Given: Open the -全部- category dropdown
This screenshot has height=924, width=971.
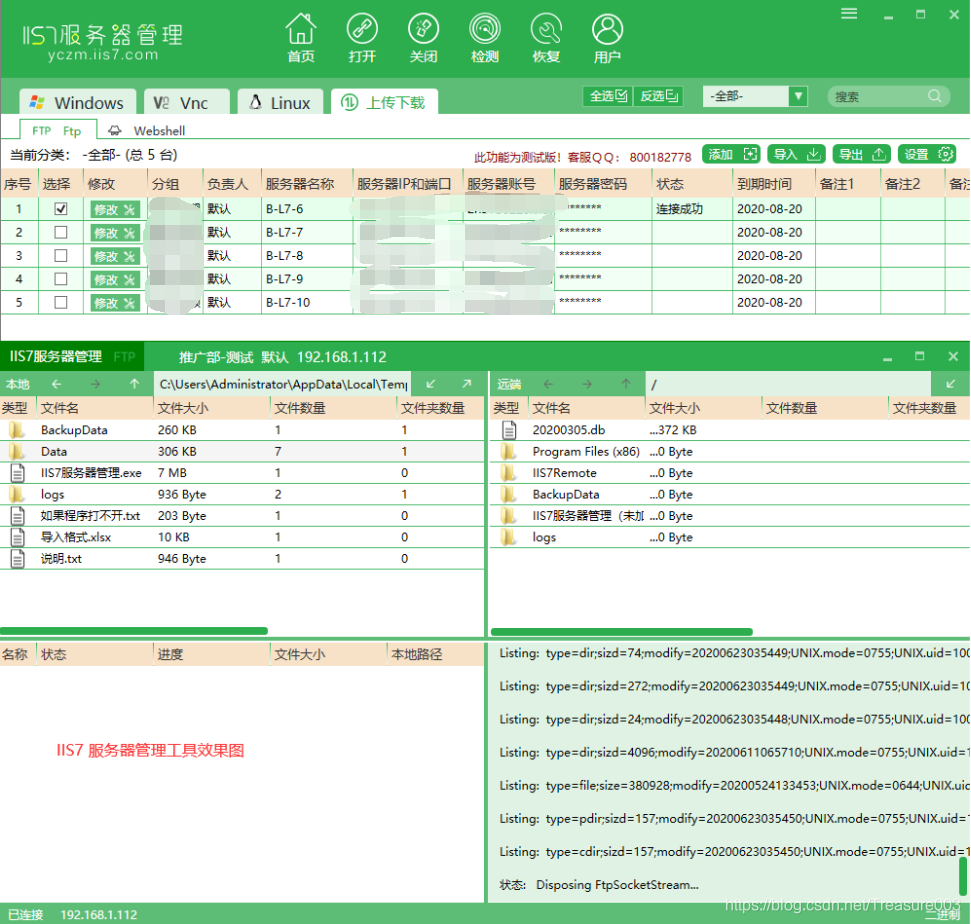Looking at the screenshot, I should 755,96.
